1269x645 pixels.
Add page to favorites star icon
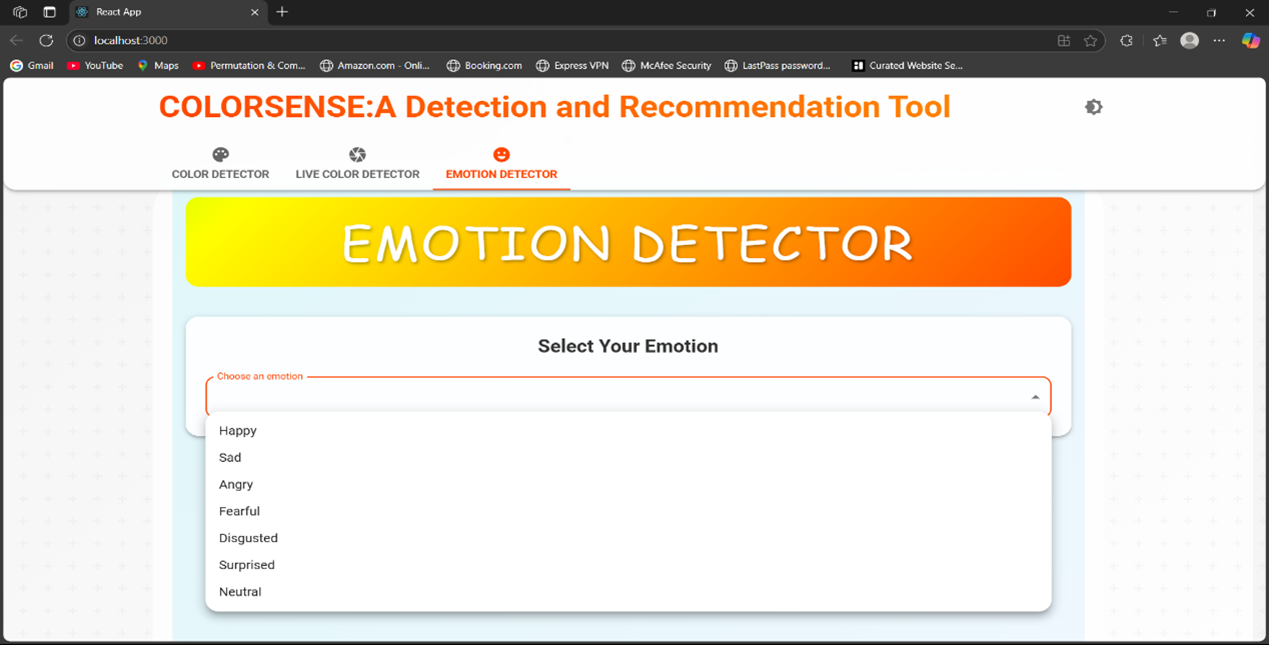1090,41
